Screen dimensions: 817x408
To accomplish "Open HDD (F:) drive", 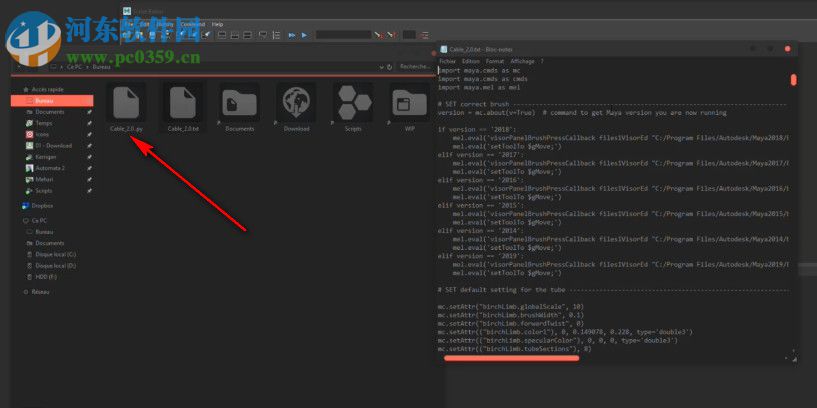I will [46, 277].
